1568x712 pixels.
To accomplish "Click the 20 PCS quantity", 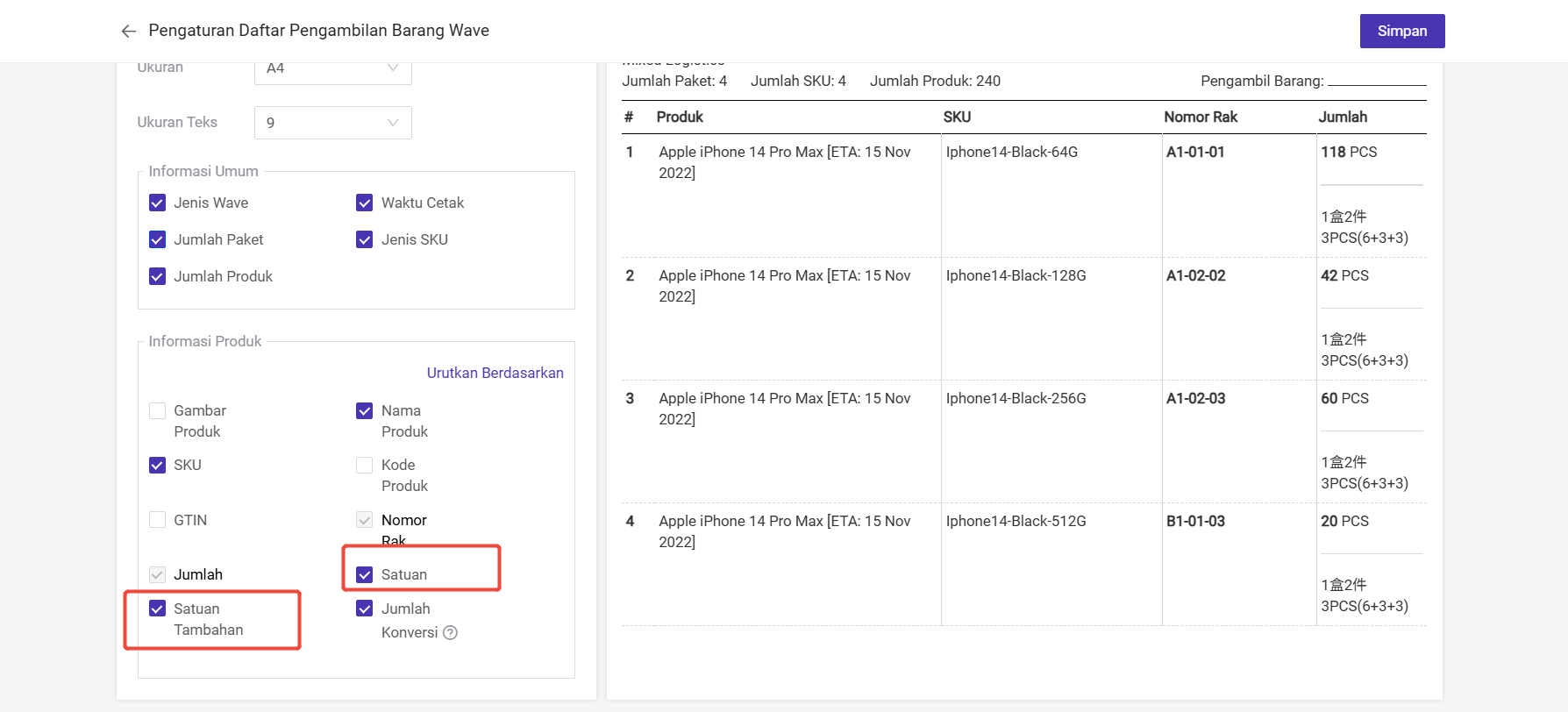I will (x=1344, y=521).
